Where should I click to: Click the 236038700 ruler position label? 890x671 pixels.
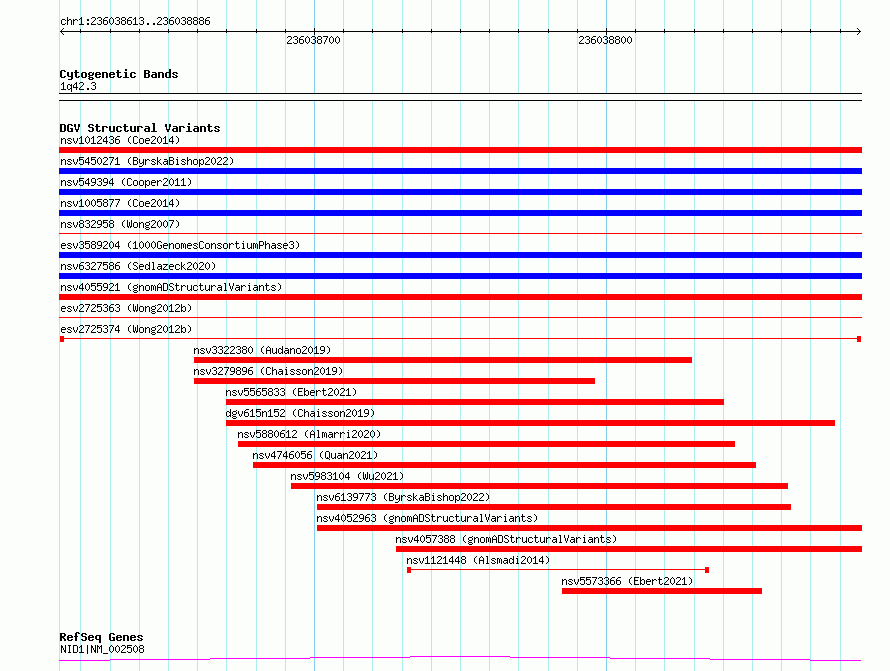[313, 40]
